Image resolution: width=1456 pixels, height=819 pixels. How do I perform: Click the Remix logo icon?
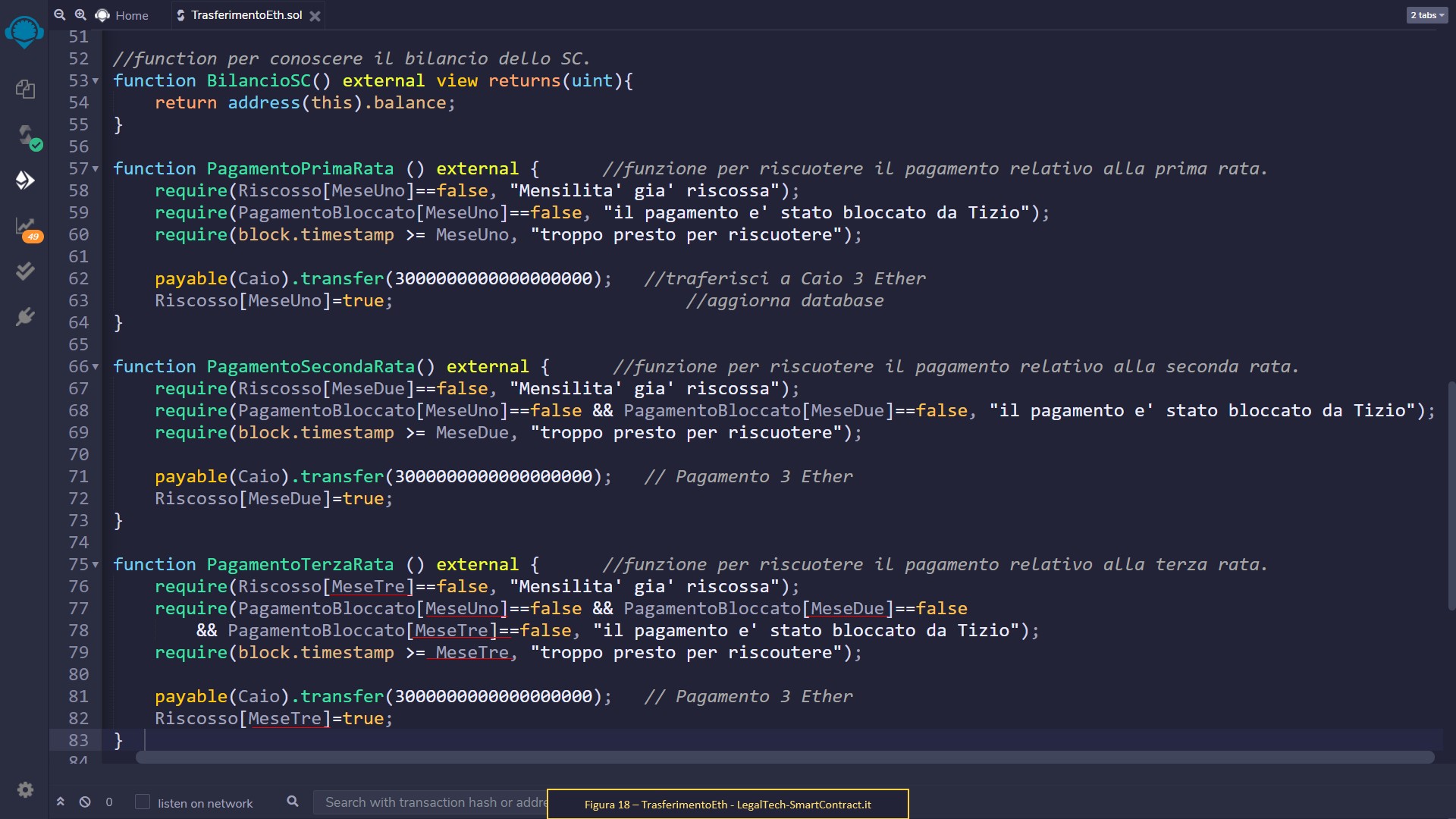point(24,32)
